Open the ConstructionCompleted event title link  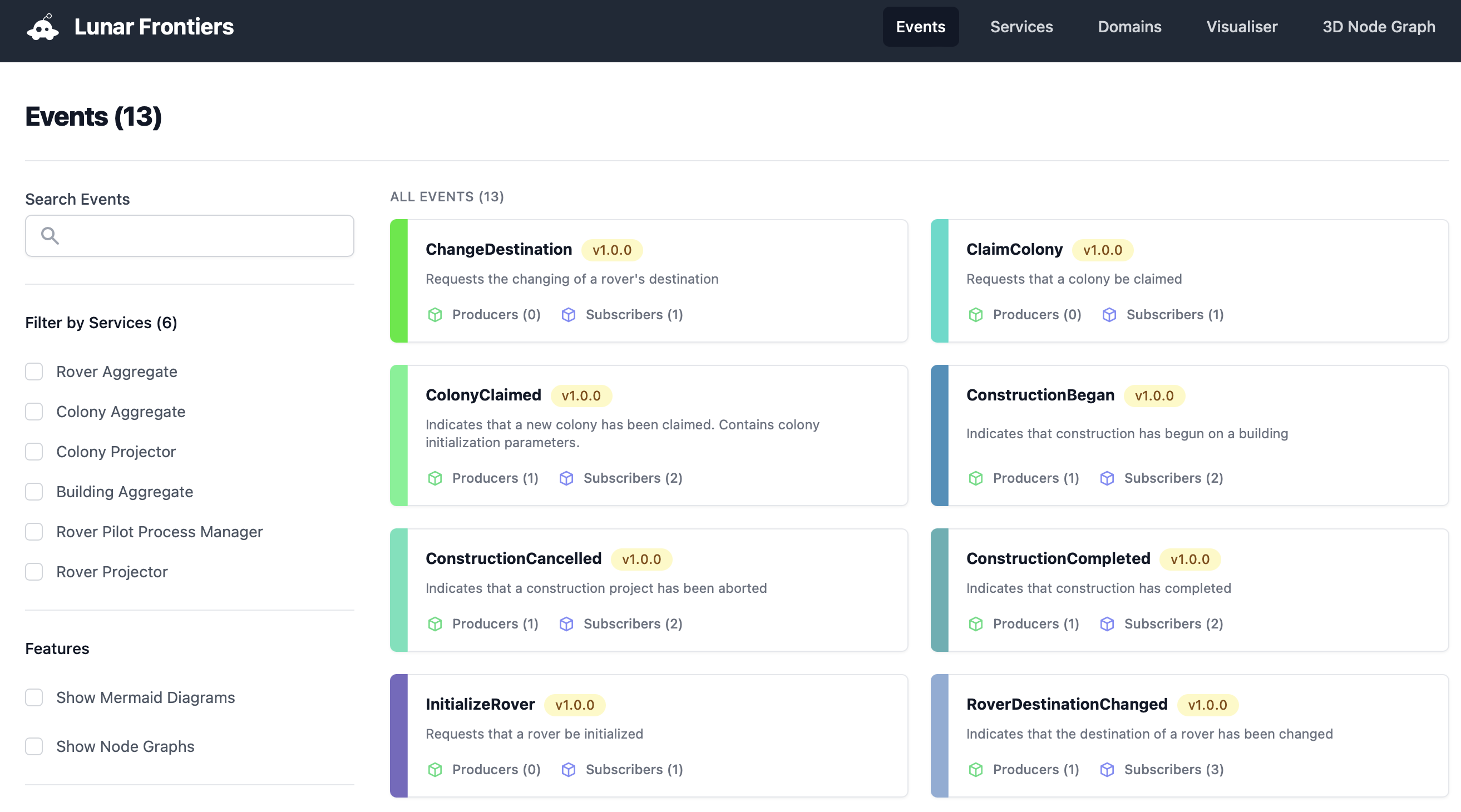coord(1058,558)
